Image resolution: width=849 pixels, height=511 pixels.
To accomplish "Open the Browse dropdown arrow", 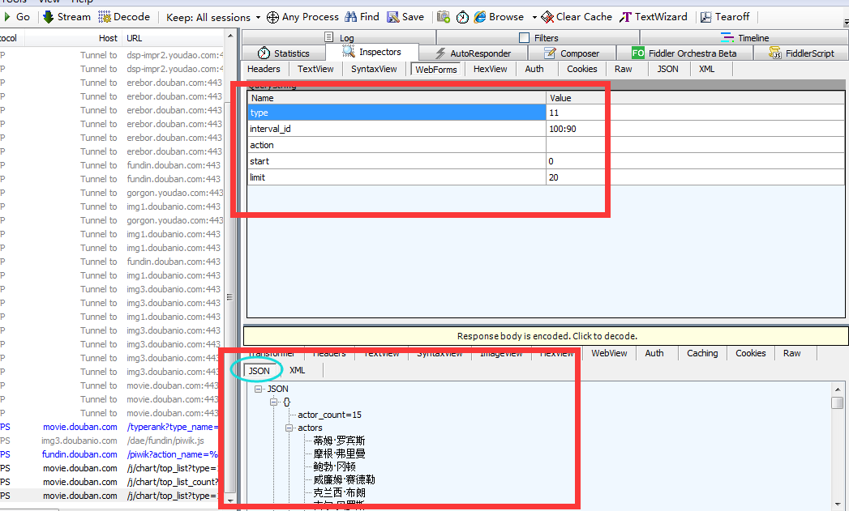I will coord(534,17).
